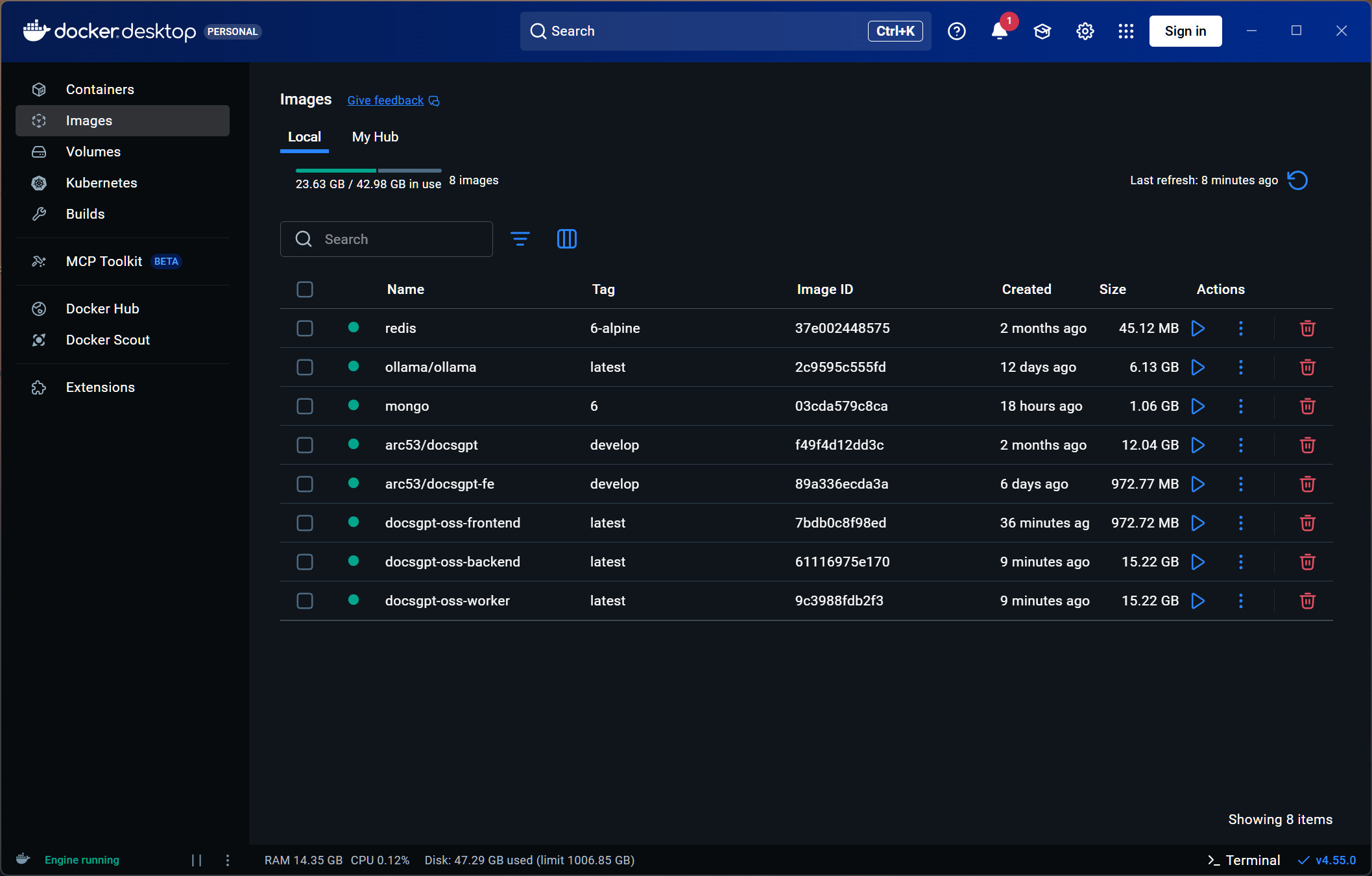Pause the Docker engine
The height and width of the screenshot is (876, 1372).
click(x=197, y=860)
